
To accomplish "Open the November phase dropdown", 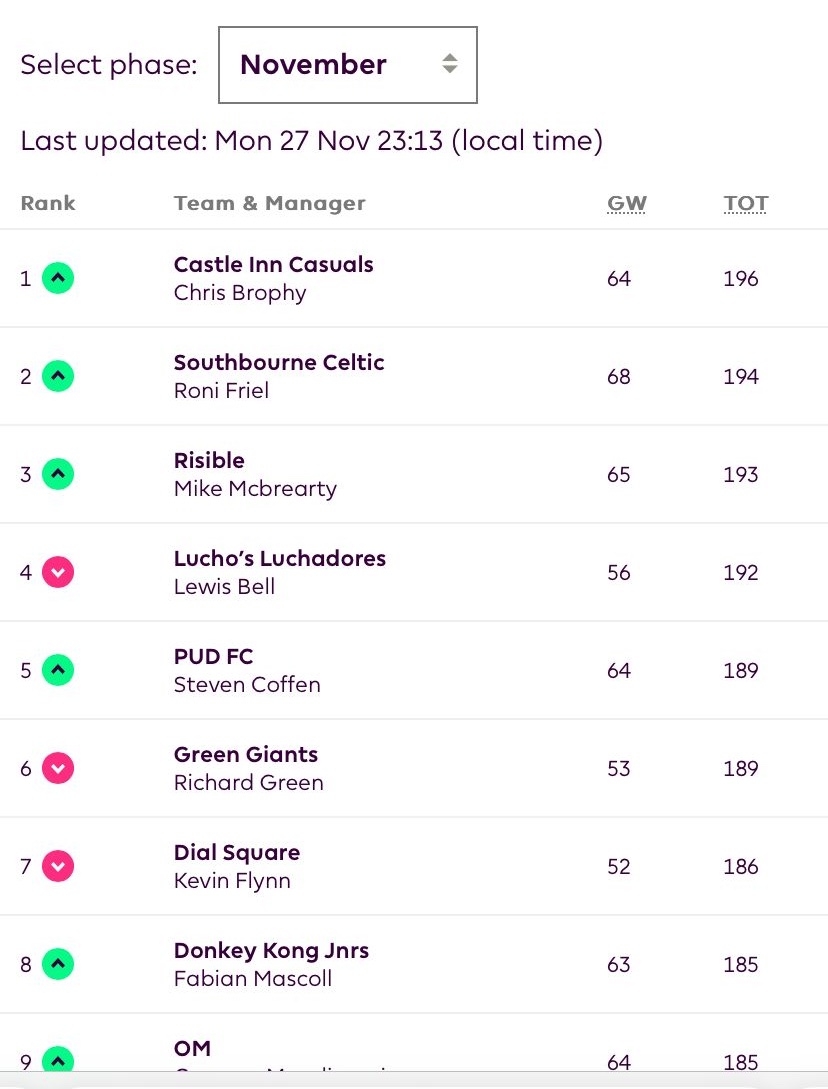I will [347, 65].
